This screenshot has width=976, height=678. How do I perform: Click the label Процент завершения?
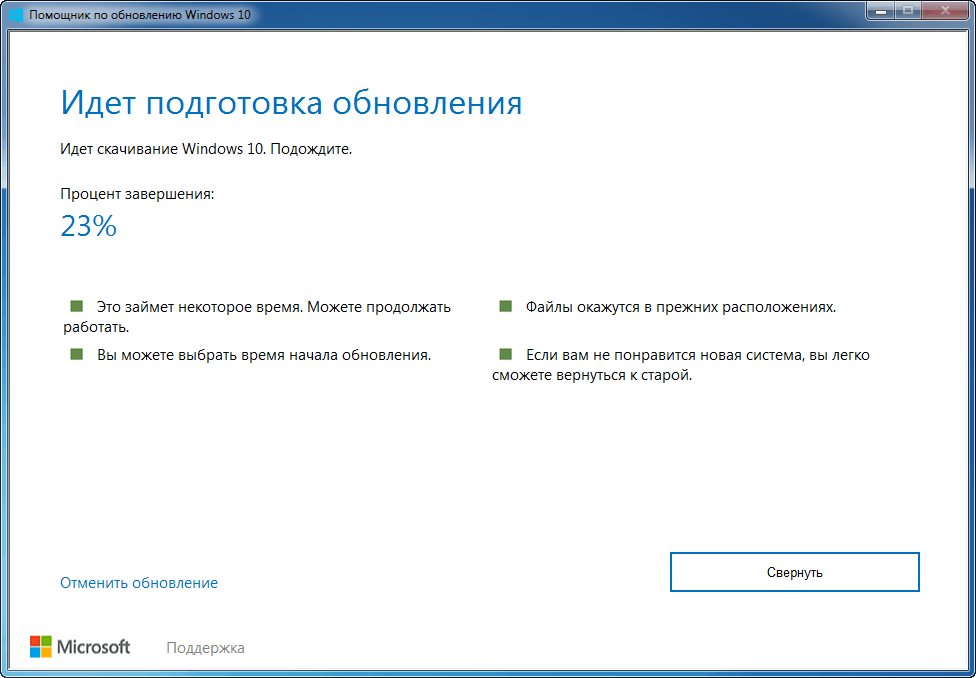pos(137,194)
